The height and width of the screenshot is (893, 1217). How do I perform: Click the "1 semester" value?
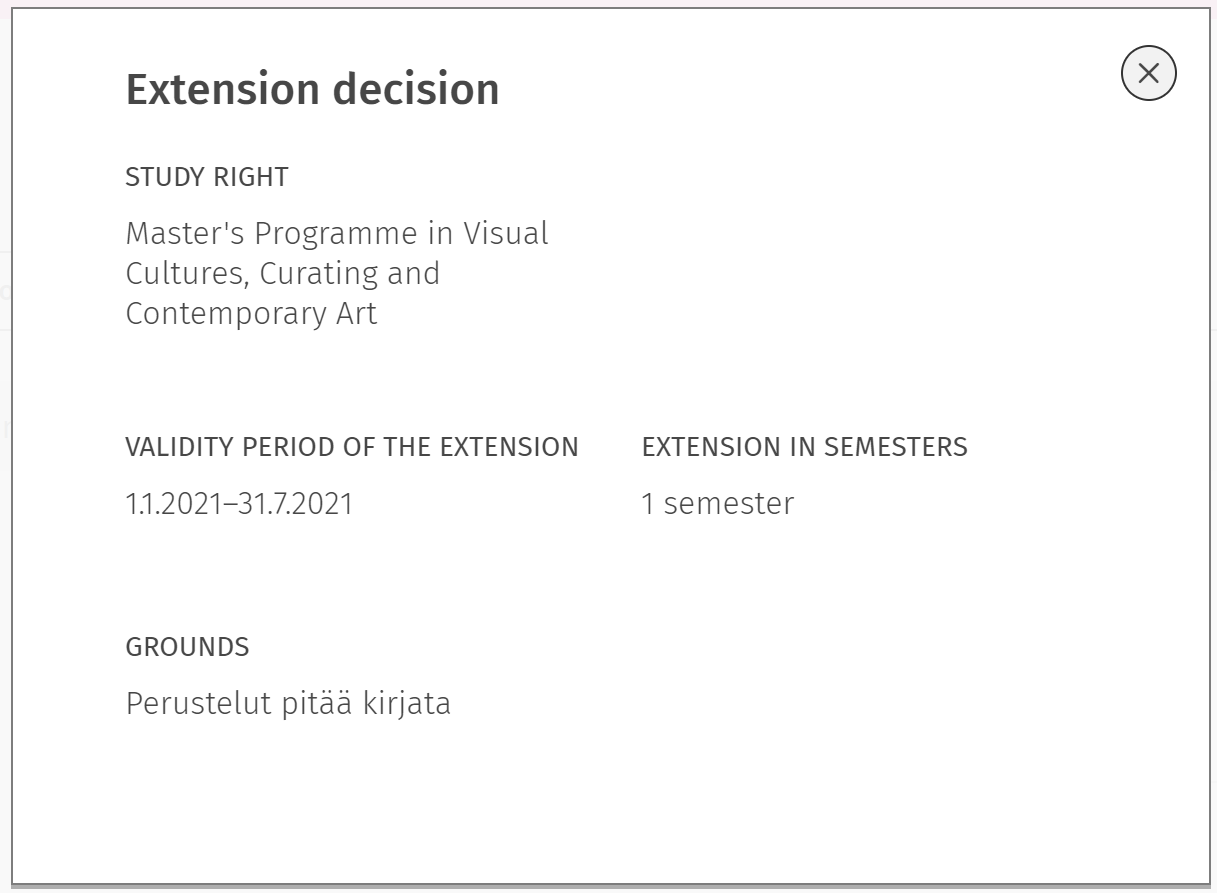(717, 503)
